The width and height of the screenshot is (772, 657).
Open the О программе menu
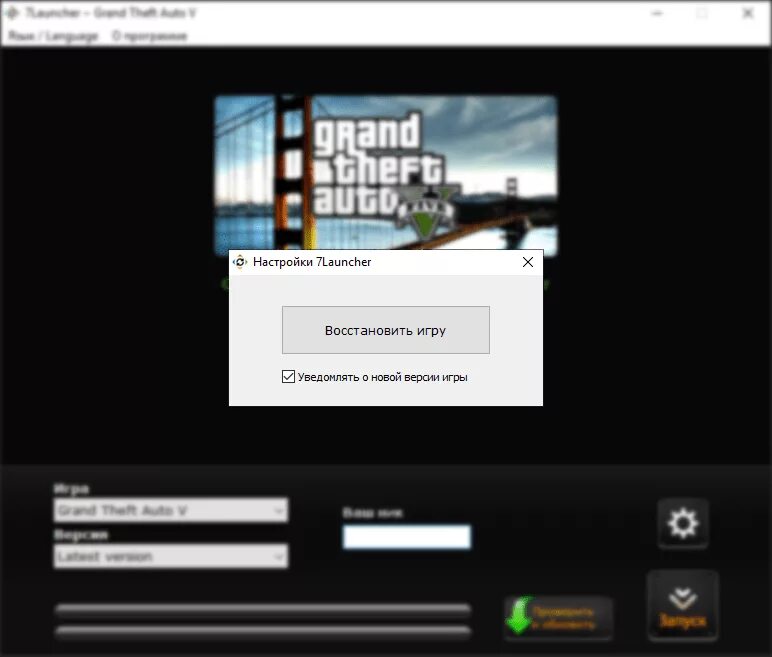pos(150,36)
